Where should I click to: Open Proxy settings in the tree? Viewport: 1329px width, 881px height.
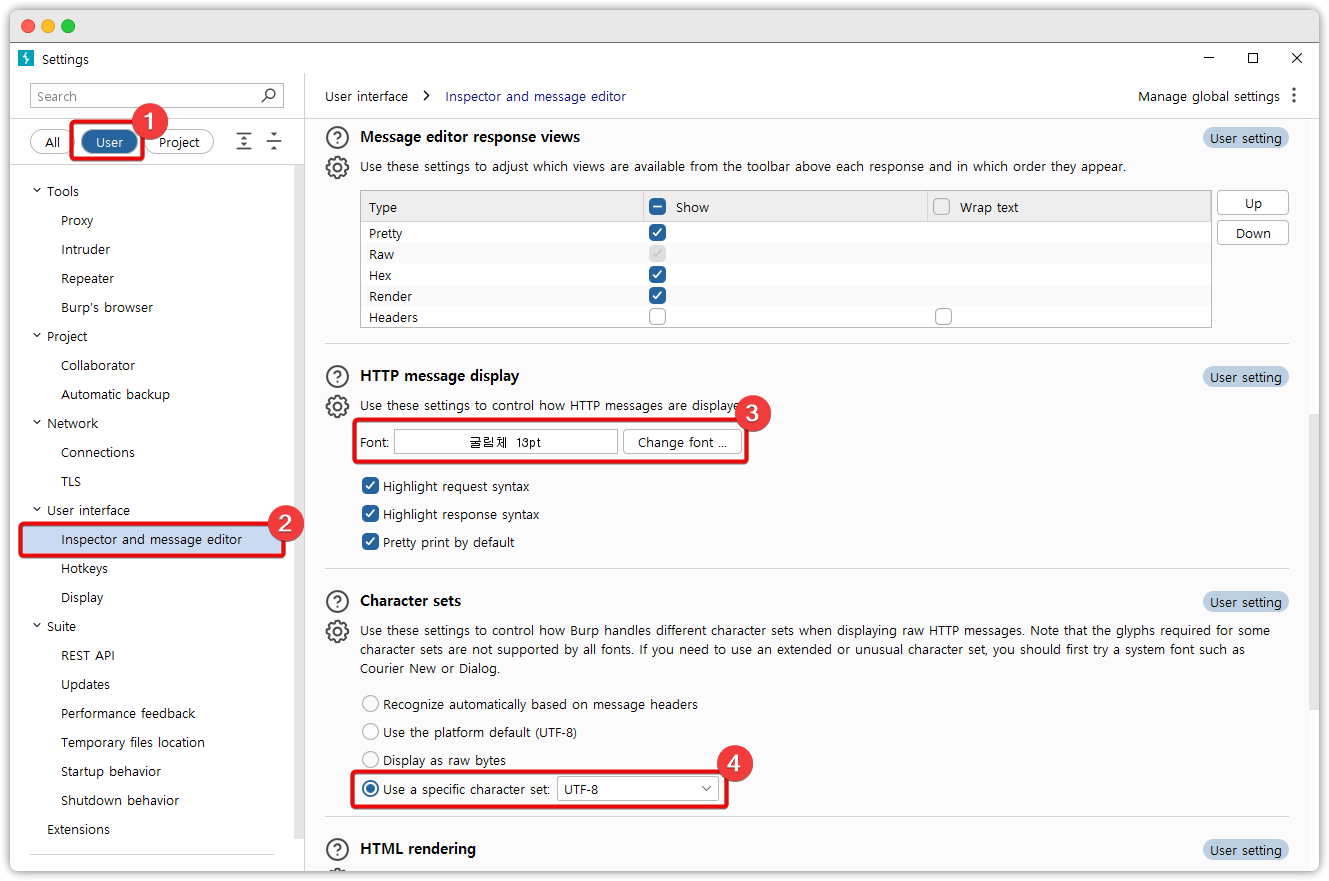77,220
